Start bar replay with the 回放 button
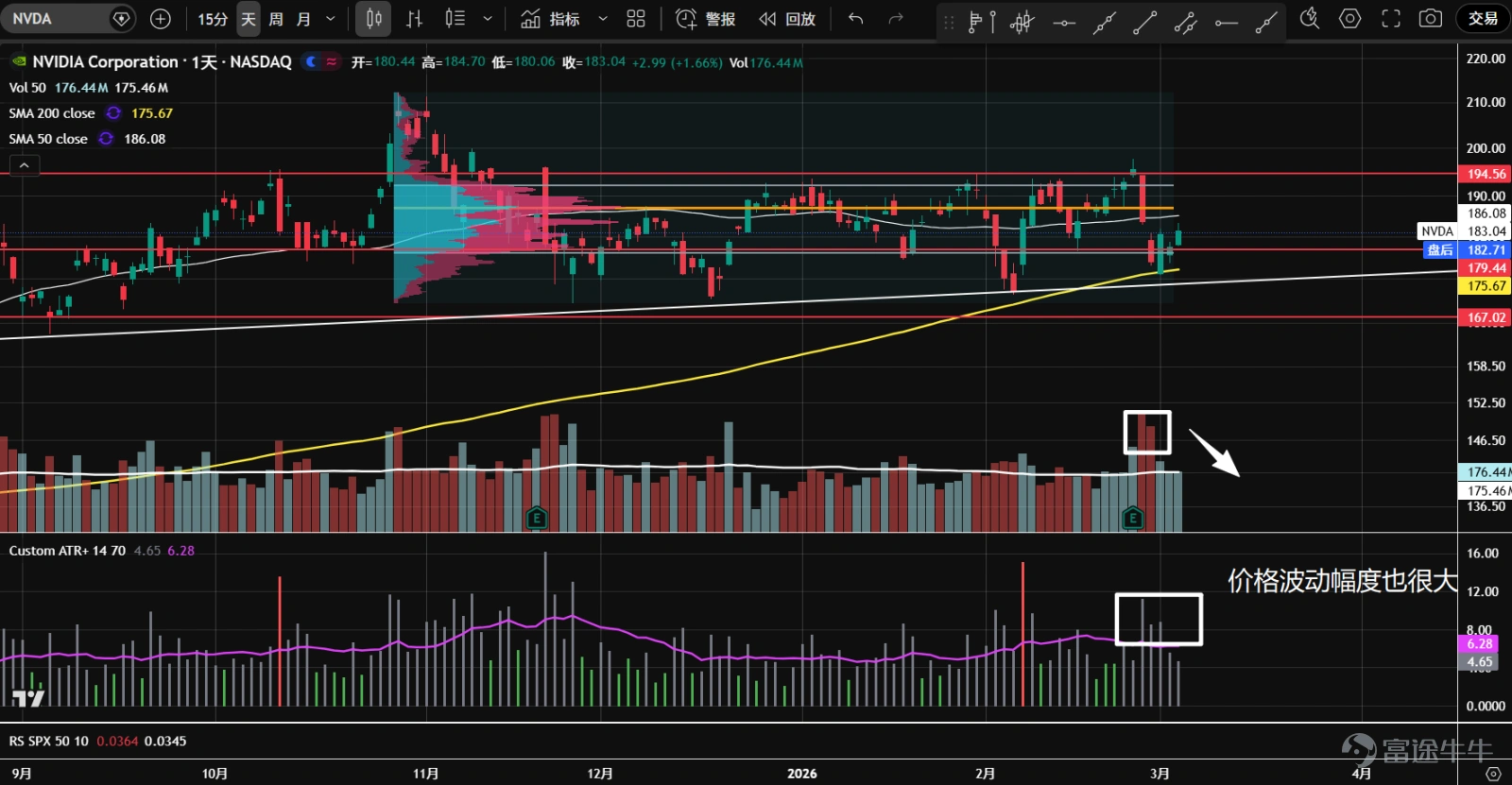The height and width of the screenshot is (785, 1512). coord(787,19)
